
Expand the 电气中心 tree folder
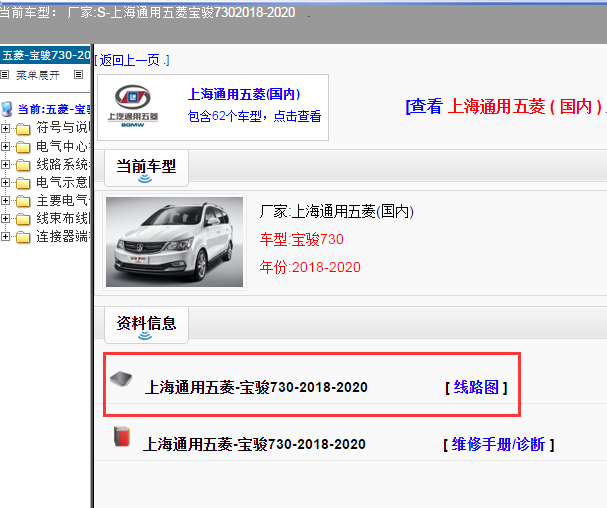5,146
